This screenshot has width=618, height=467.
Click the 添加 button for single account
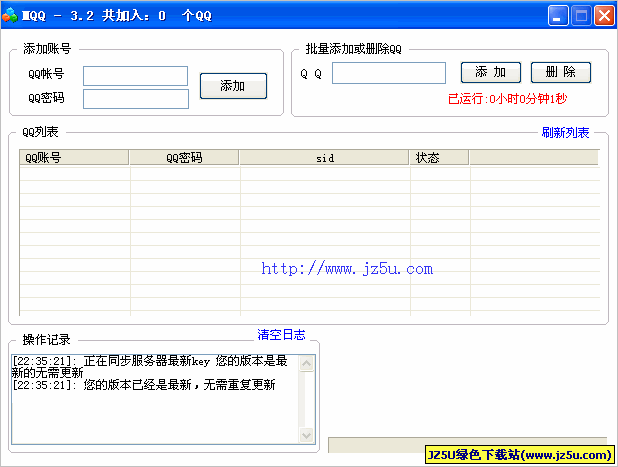point(233,86)
